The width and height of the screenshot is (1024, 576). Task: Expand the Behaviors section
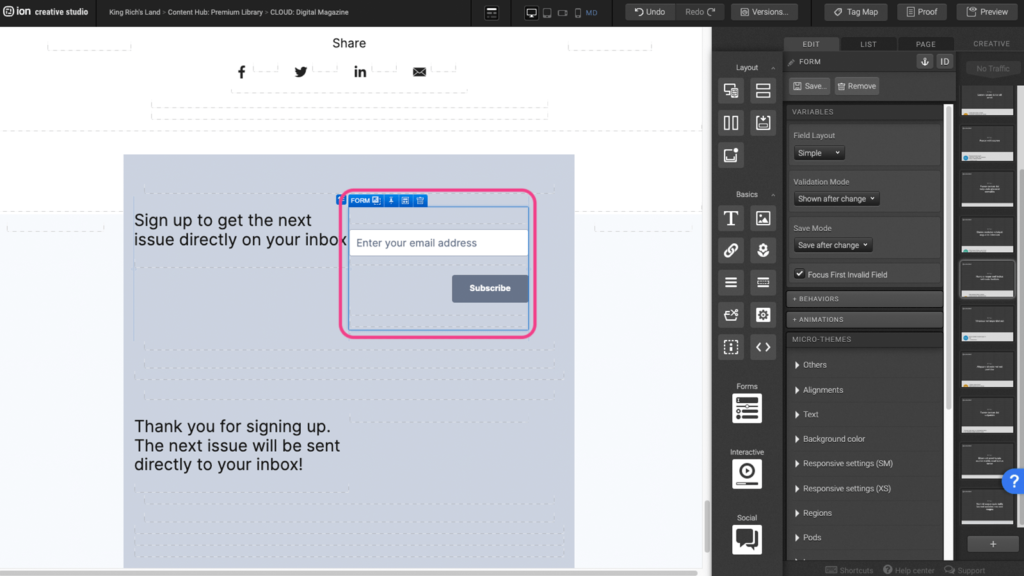(865, 298)
